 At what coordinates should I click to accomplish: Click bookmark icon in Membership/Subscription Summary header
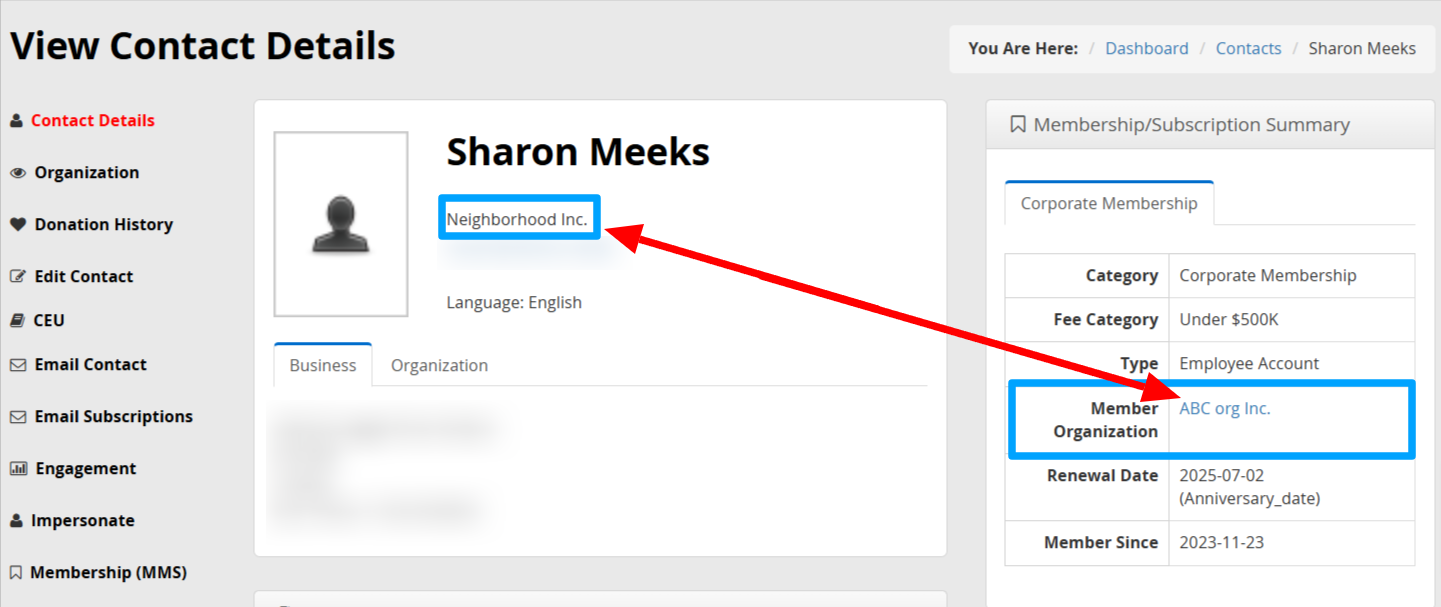(1018, 125)
